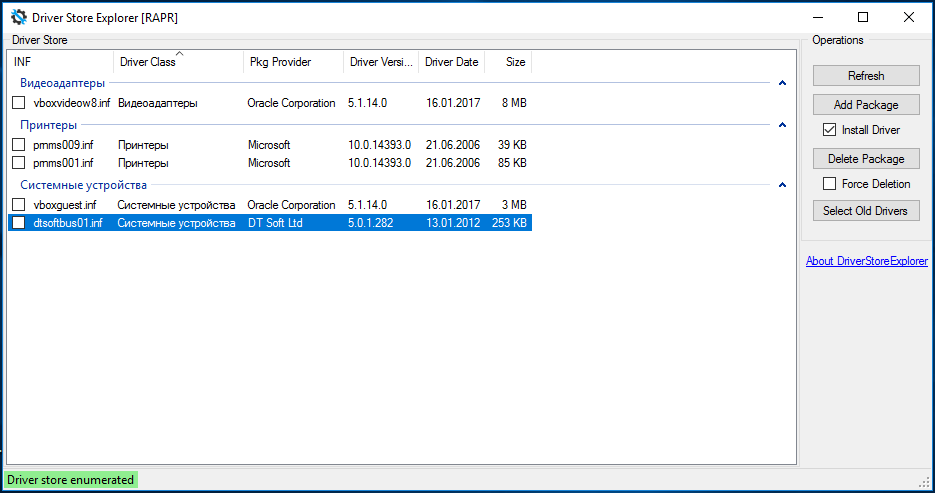Collapse the Видеоадаптеры group
Viewport: 935px width, 493px height.
coord(782,84)
